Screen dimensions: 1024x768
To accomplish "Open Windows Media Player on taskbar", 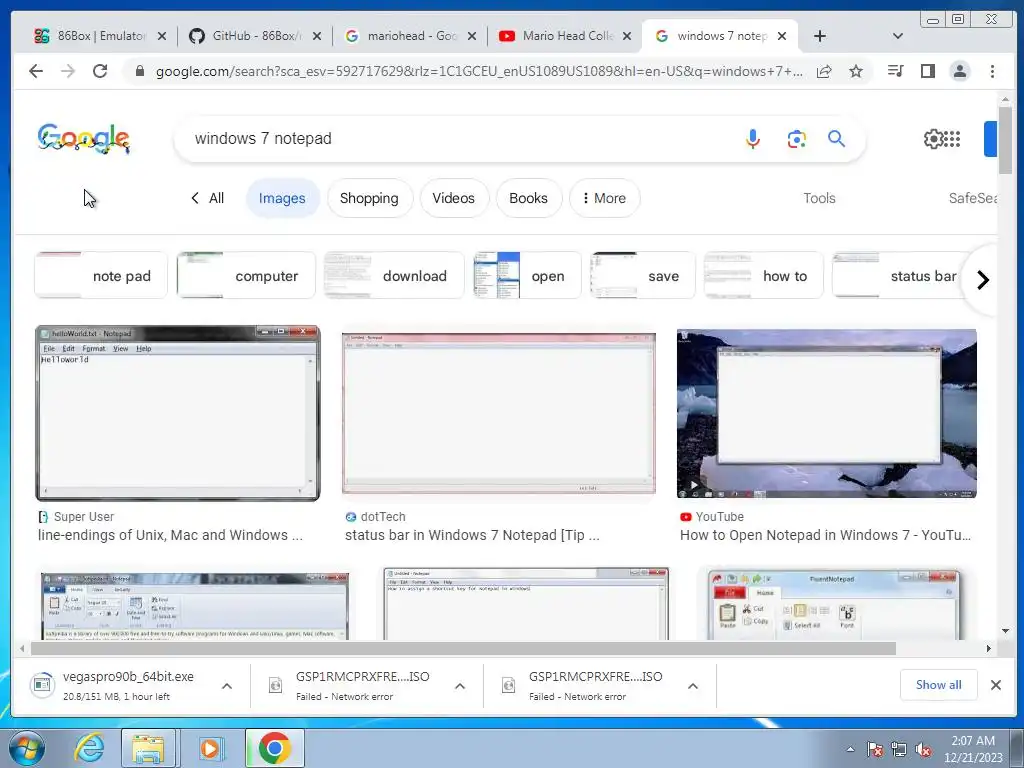I will [210, 748].
